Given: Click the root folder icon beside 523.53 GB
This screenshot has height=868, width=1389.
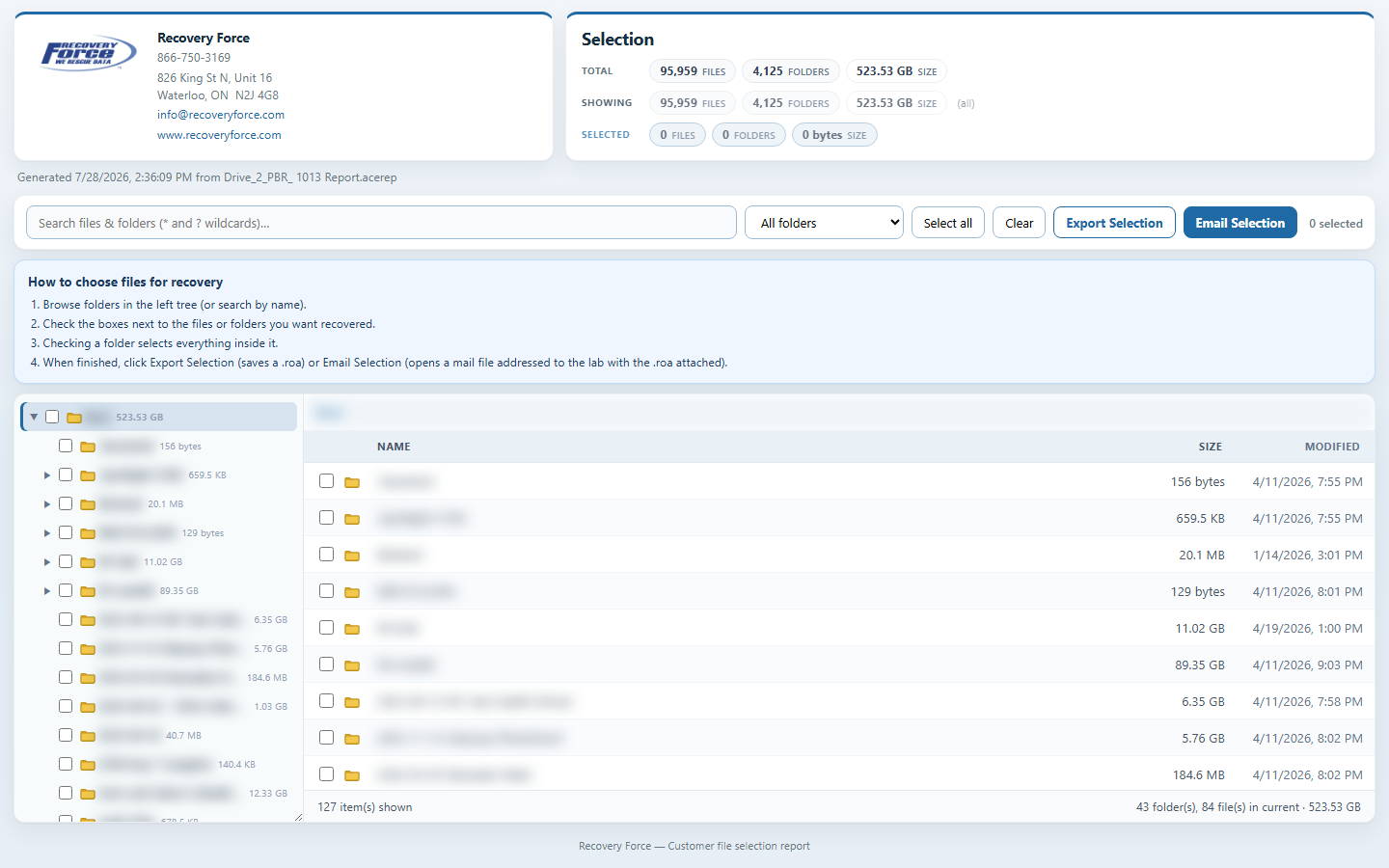Looking at the screenshot, I should click(x=74, y=418).
